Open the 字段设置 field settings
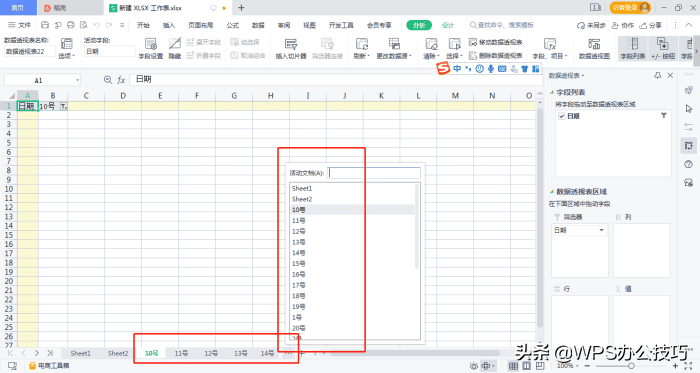Viewport: 700px width, 373px height. coord(150,48)
